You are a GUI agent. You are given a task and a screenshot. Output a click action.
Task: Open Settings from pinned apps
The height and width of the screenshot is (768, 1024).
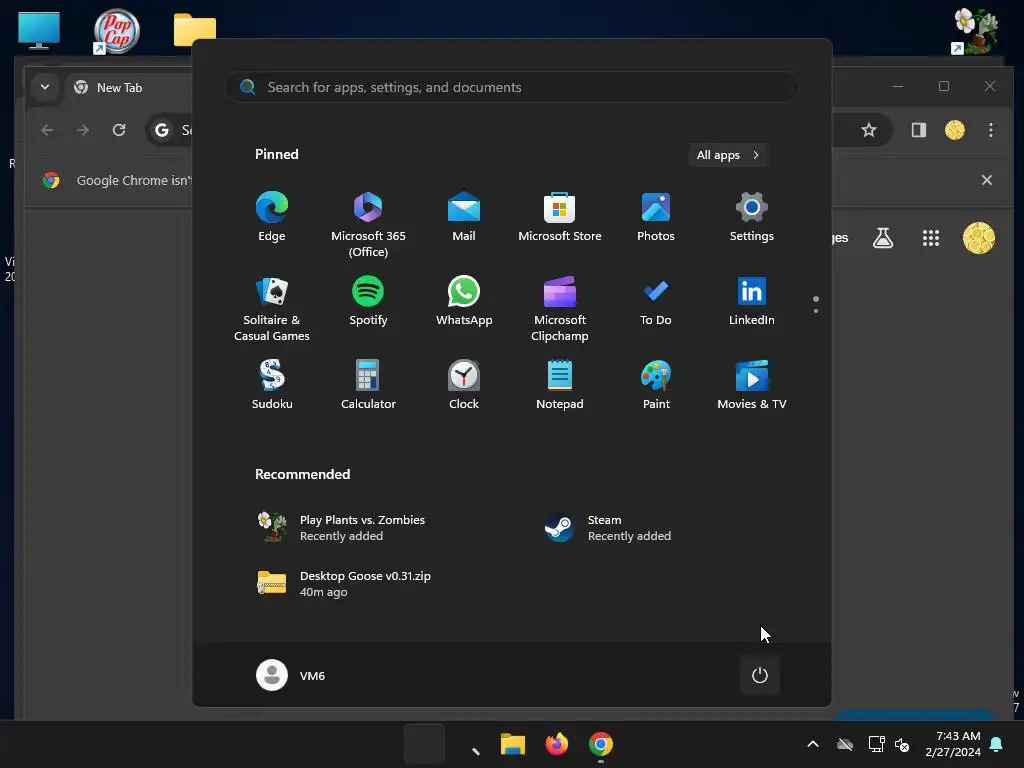752,217
